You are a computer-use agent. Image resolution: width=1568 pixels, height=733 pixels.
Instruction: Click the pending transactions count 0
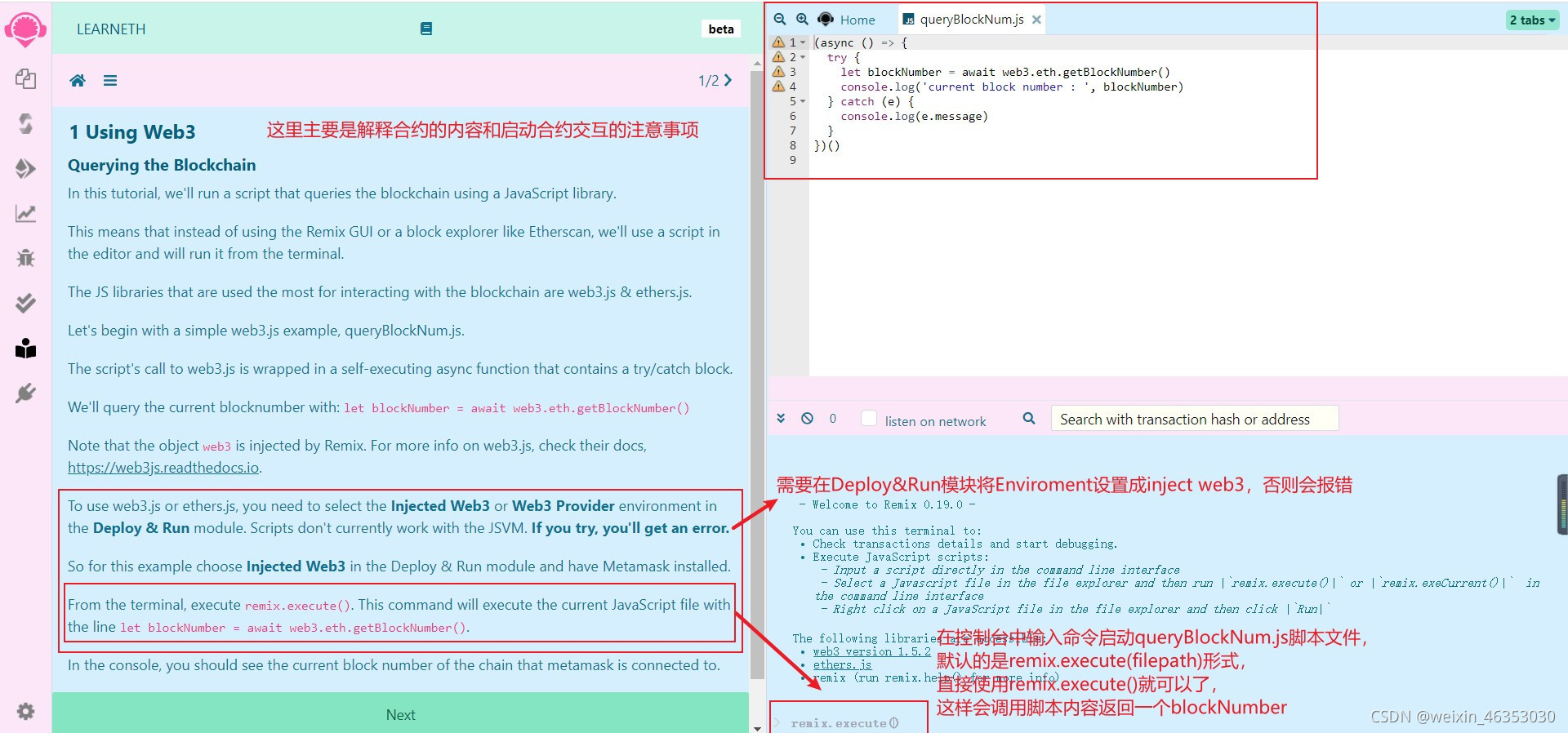tap(833, 418)
